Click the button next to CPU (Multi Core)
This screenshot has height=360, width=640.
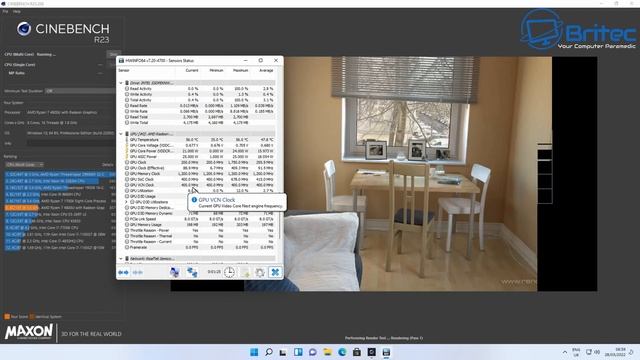pos(113,54)
